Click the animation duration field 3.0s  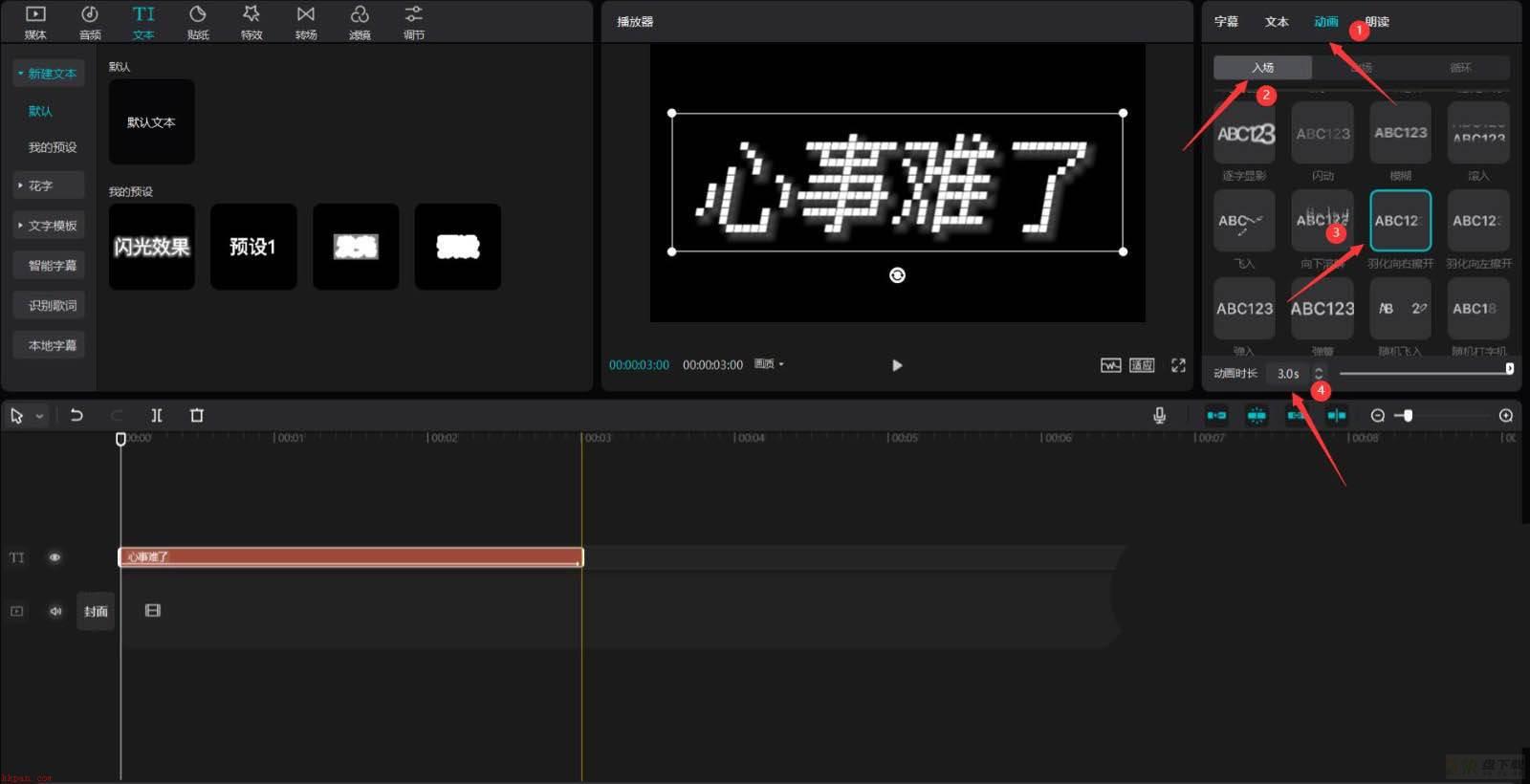pyautogui.click(x=1288, y=373)
